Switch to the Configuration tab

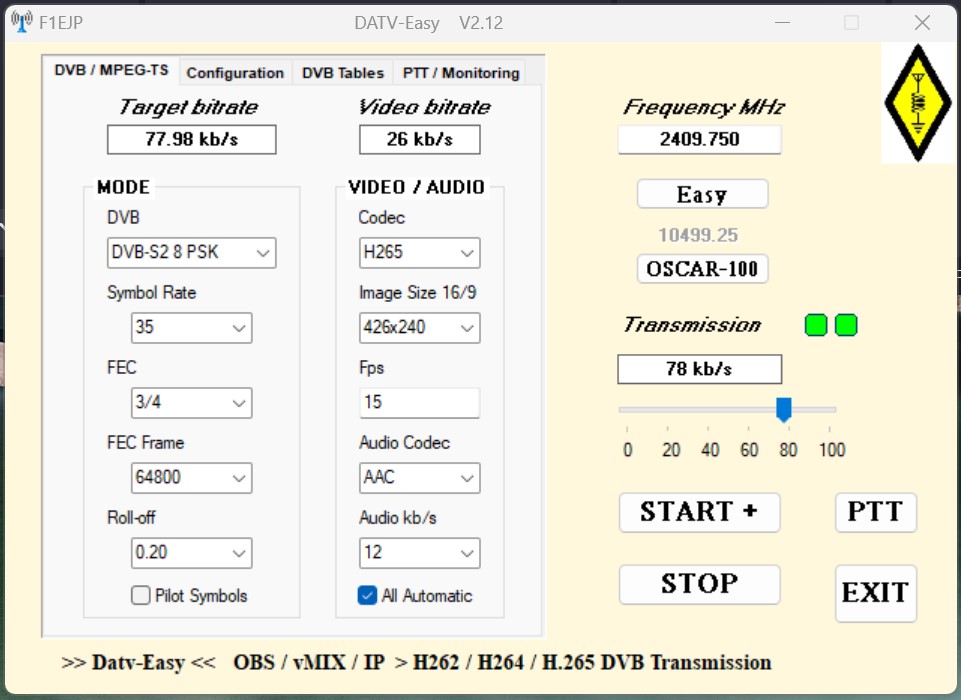point(235,73)
